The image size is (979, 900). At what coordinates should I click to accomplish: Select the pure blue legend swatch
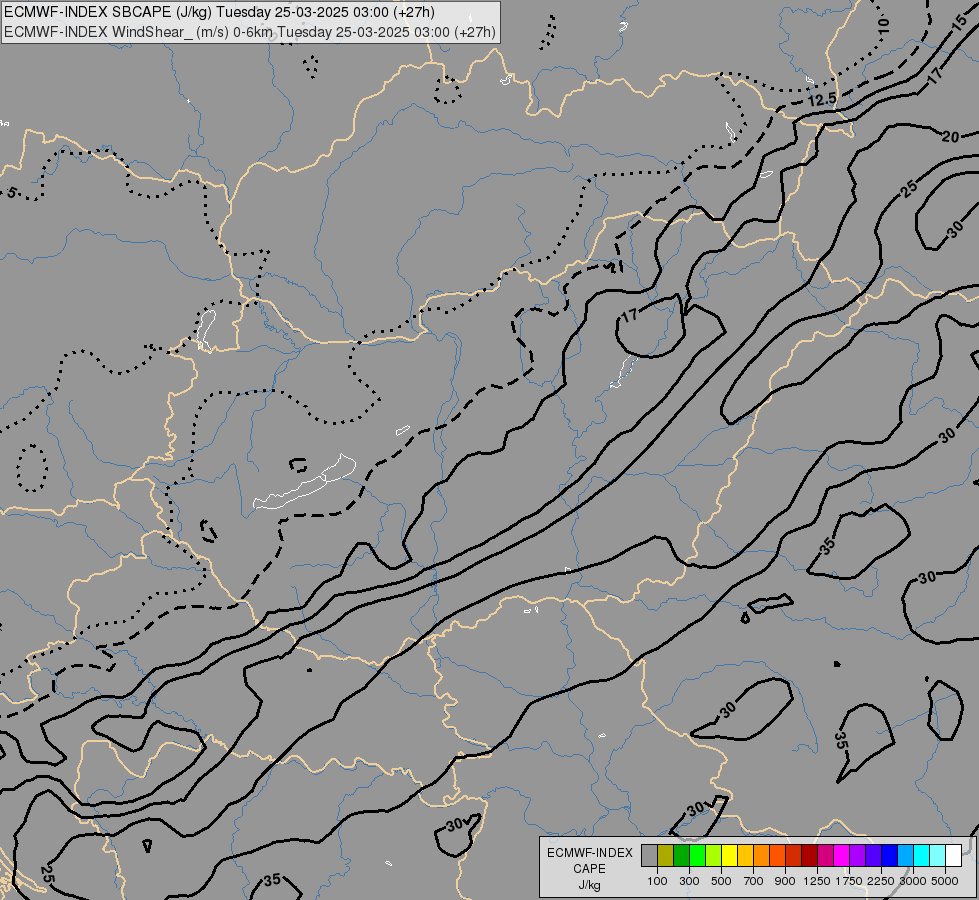(889, 856)
